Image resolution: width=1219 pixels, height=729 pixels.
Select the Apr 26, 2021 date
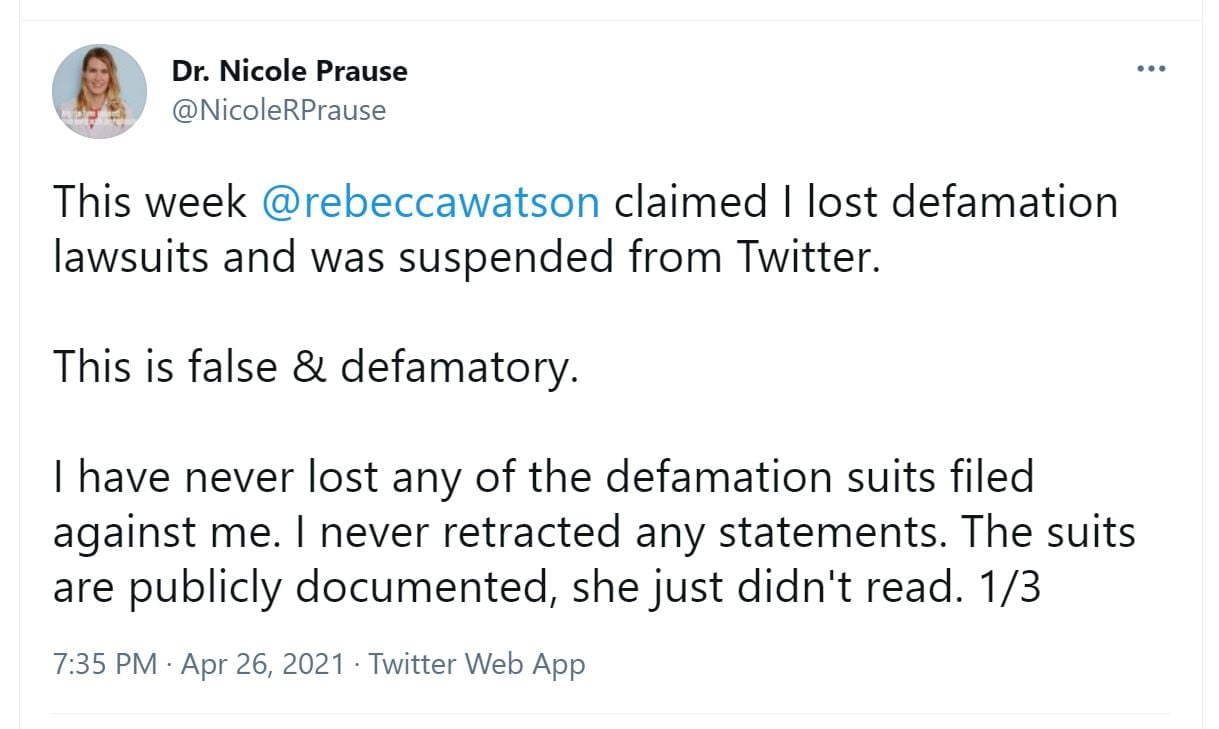(x=263, y=664)
